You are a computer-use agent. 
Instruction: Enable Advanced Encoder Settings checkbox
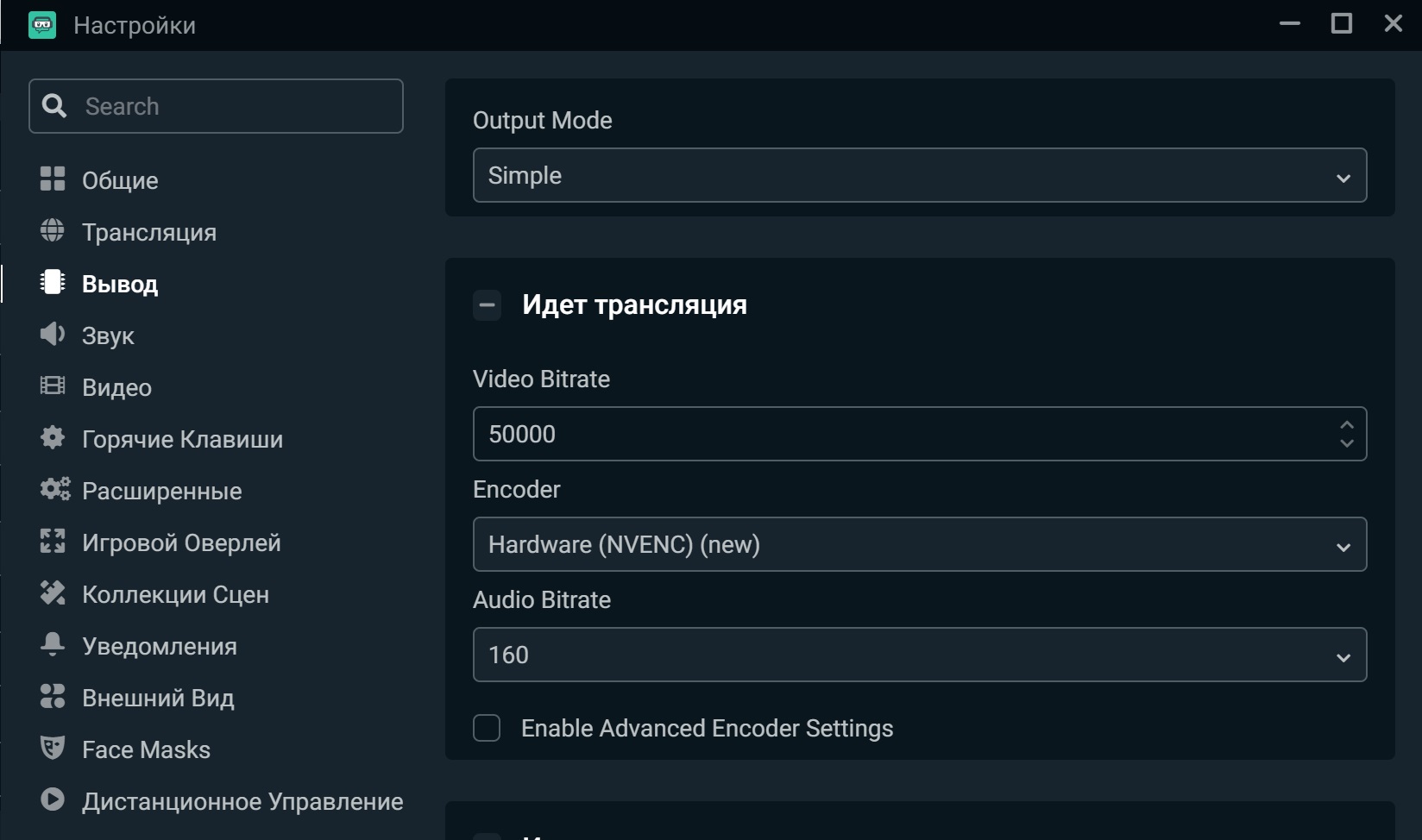pos(487,728)
